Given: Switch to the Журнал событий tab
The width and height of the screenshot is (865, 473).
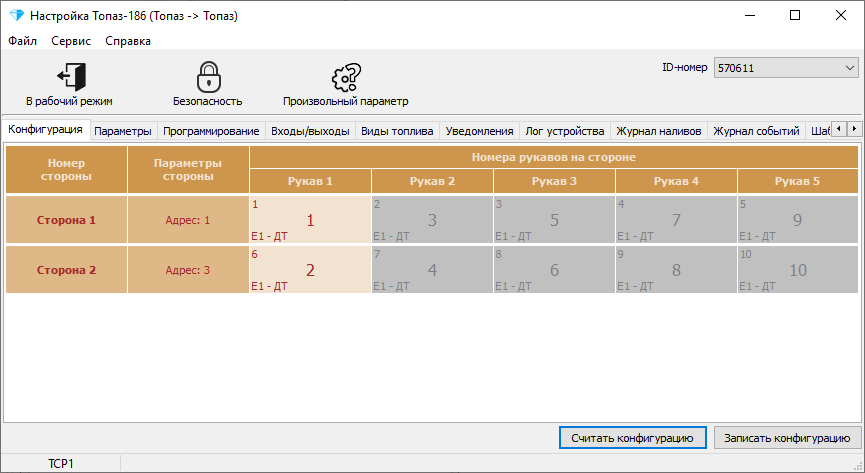Looking at the screenshot, I should 756,131.
